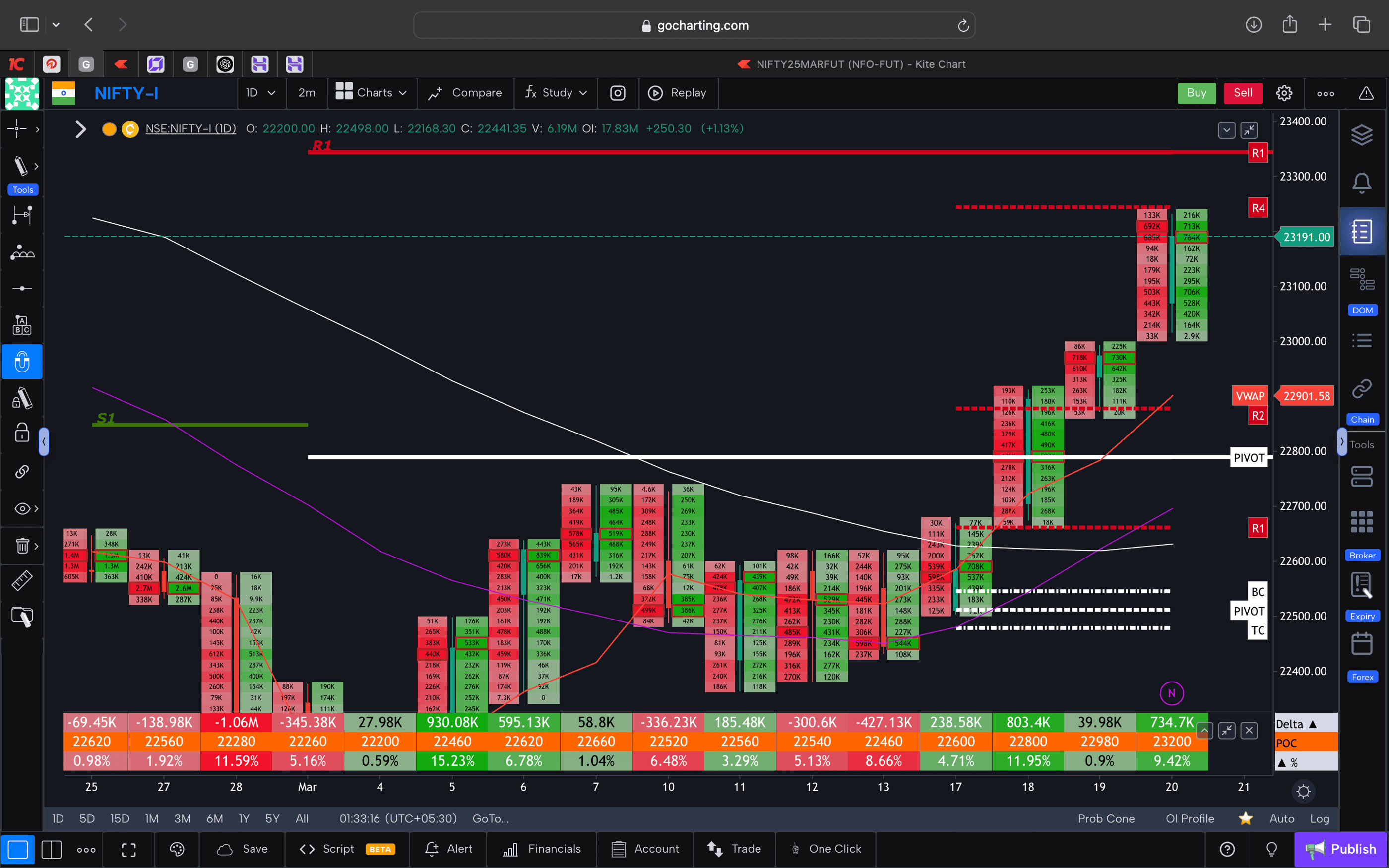
Task: Toggle the Auto scaling option
Action: point(1282,818)
